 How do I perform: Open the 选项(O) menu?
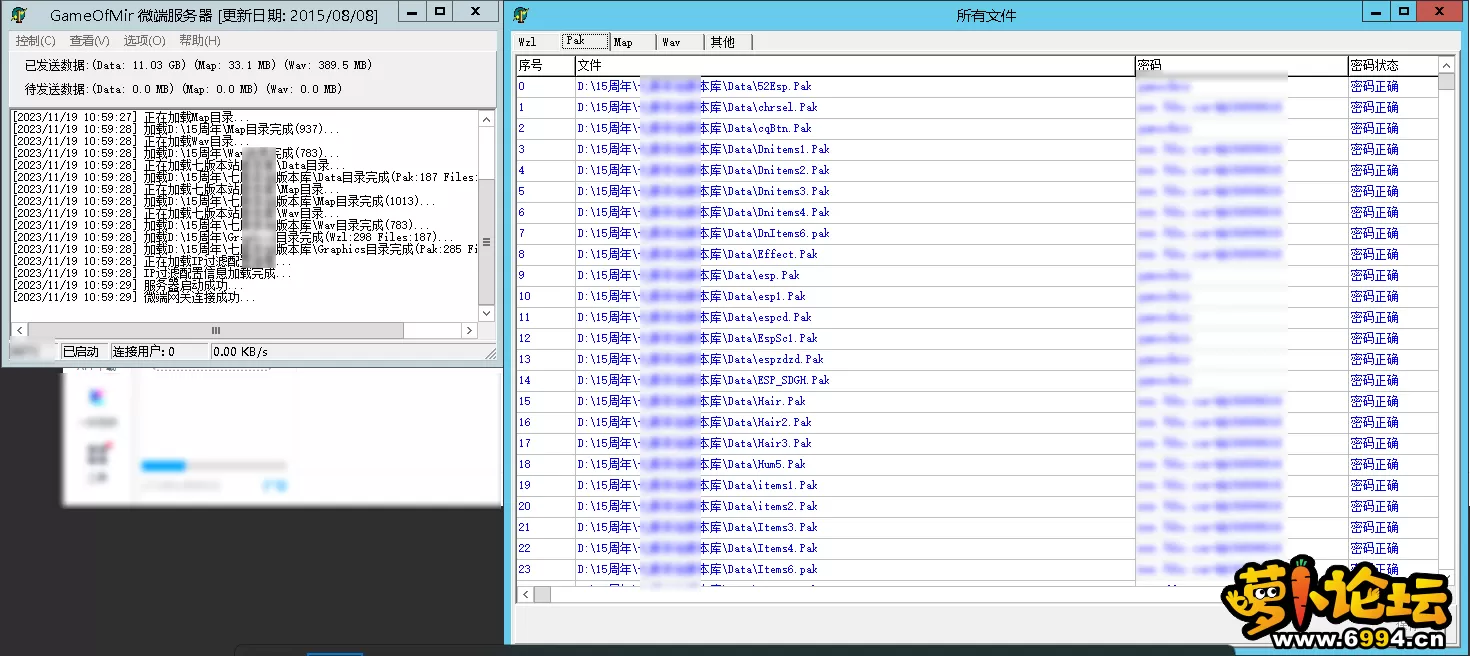[144, 41]
